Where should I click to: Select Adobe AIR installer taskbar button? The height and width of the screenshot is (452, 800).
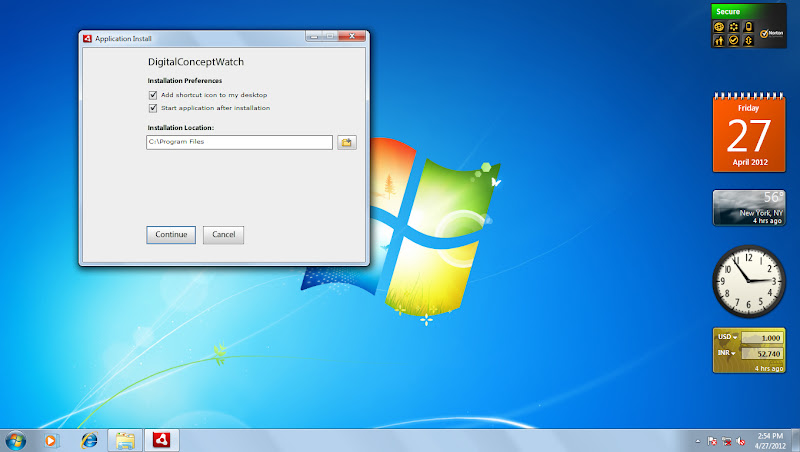point(162,440)
